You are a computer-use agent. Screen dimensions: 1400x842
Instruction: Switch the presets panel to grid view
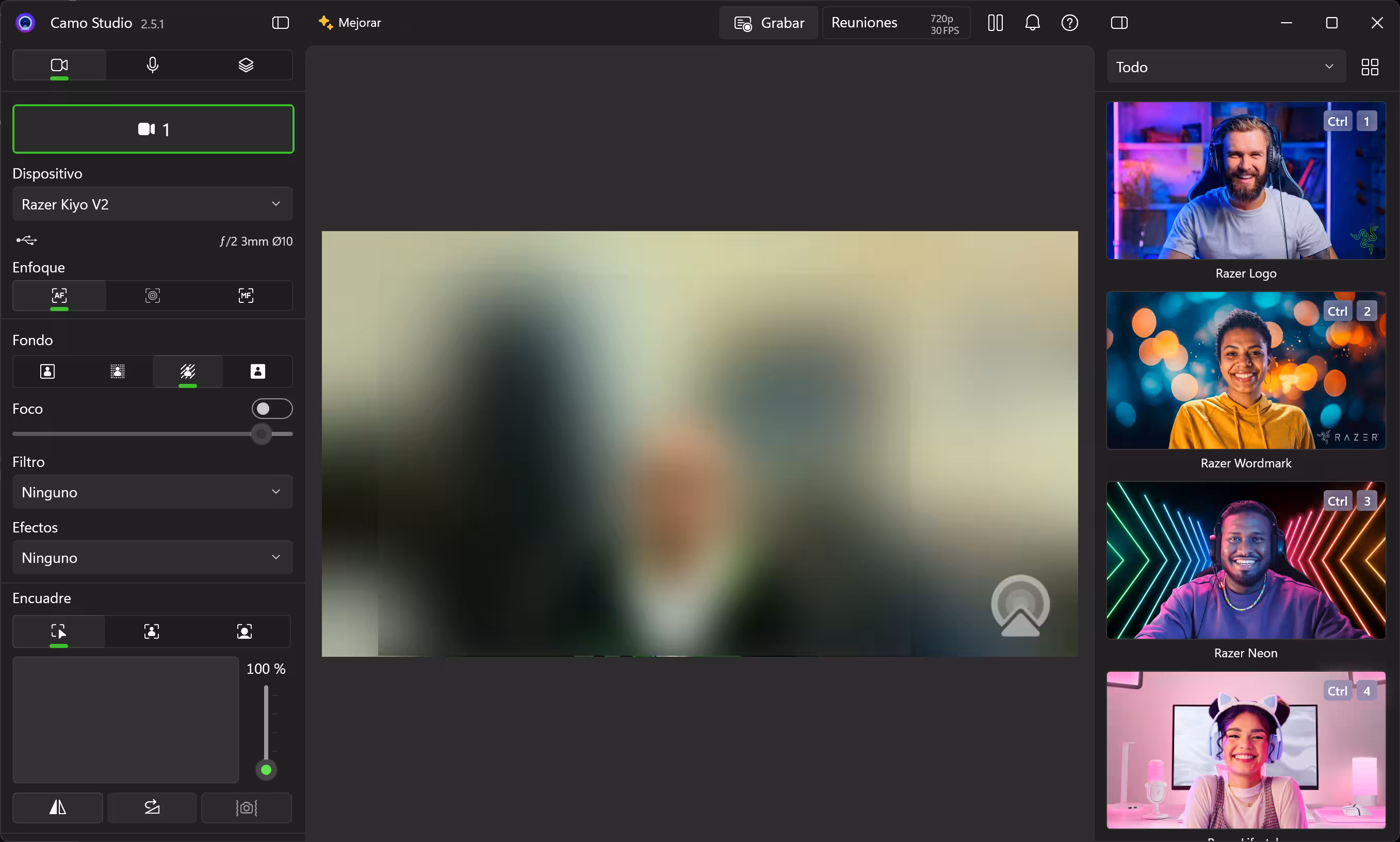coord(1370,67)
